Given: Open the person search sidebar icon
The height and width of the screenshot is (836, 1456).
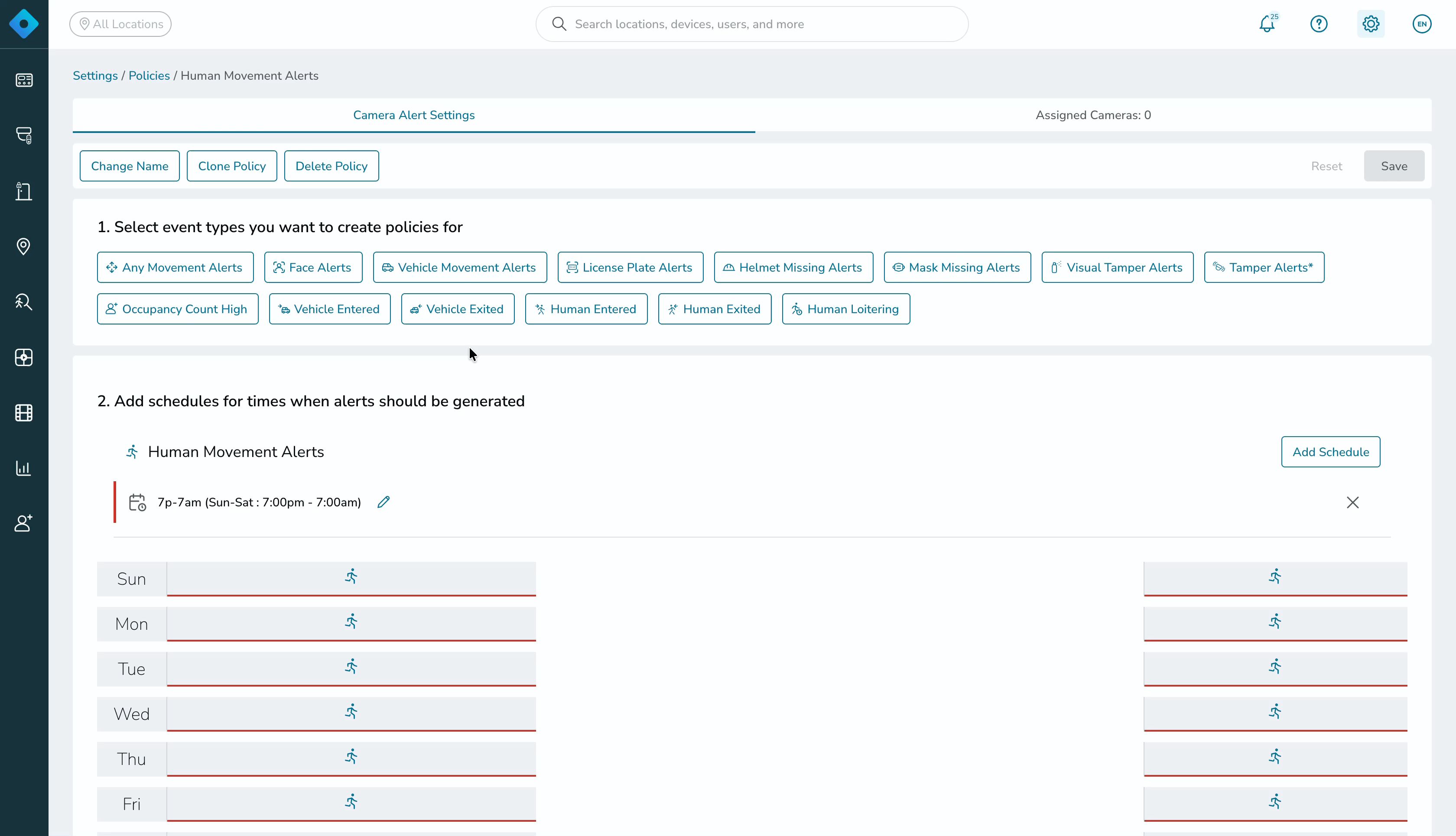Looking at the screenshot, I should tap(23, 302).
